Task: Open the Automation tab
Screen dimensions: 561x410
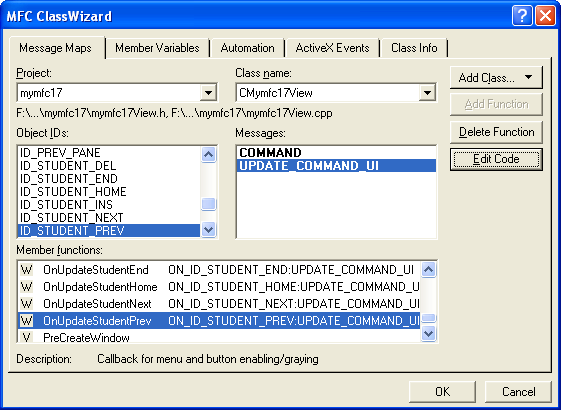Action: pos(248,48)
